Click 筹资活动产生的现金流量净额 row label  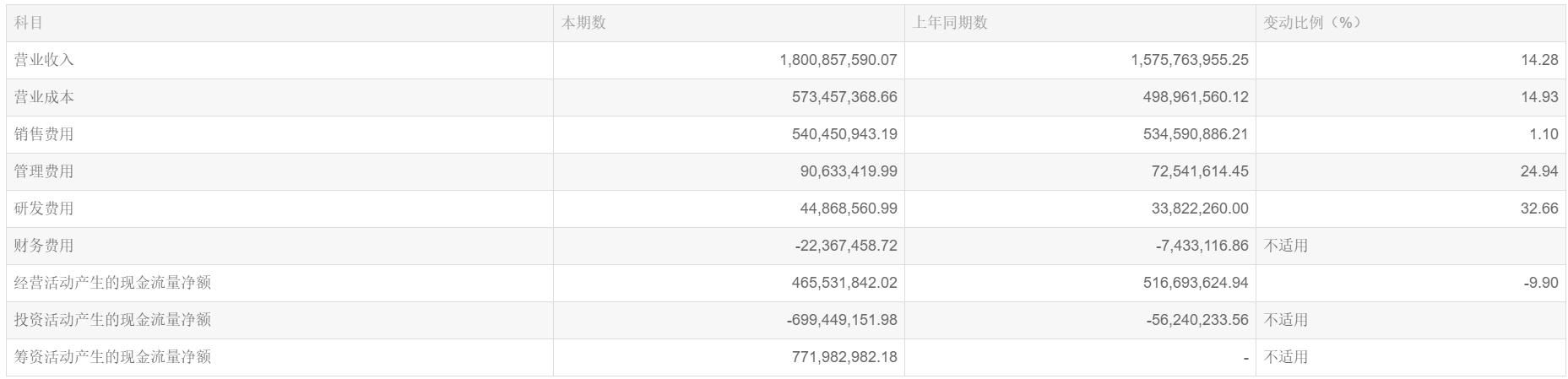coord(113,357)
